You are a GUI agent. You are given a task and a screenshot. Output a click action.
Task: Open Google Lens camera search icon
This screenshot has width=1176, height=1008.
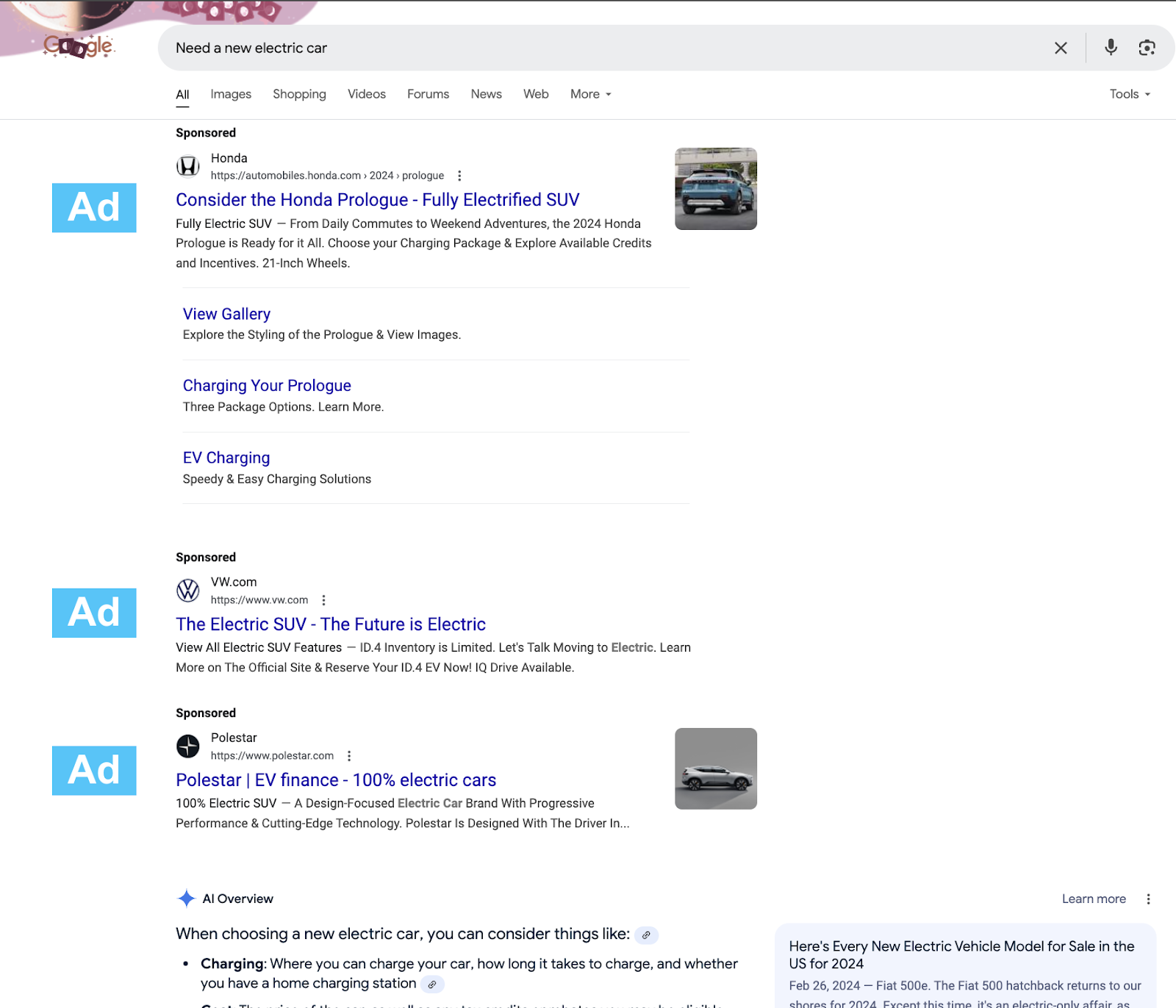pyautogui.click(x=1147, y=48)
